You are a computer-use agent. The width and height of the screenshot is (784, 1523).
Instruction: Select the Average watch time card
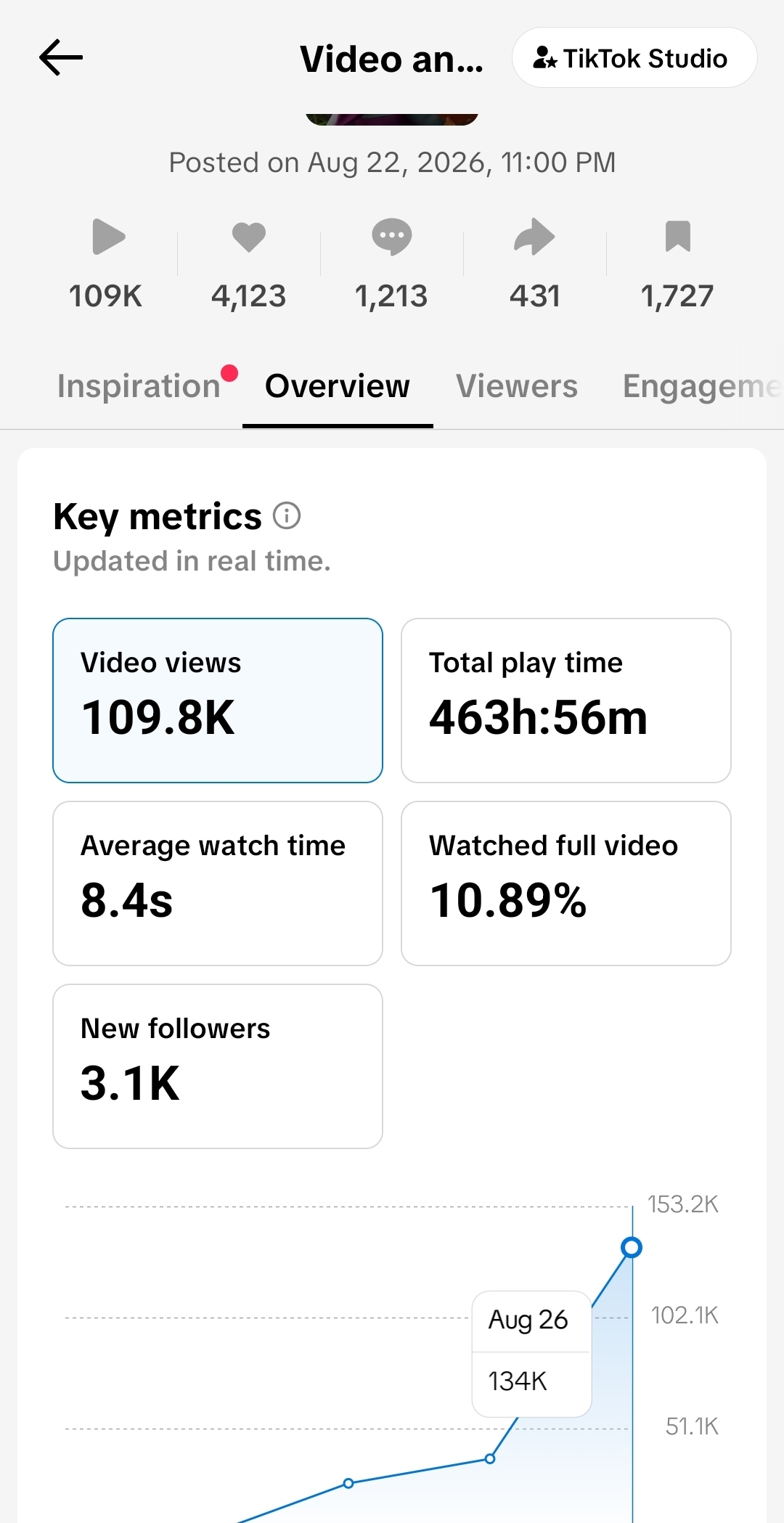[x=218, y=883]
